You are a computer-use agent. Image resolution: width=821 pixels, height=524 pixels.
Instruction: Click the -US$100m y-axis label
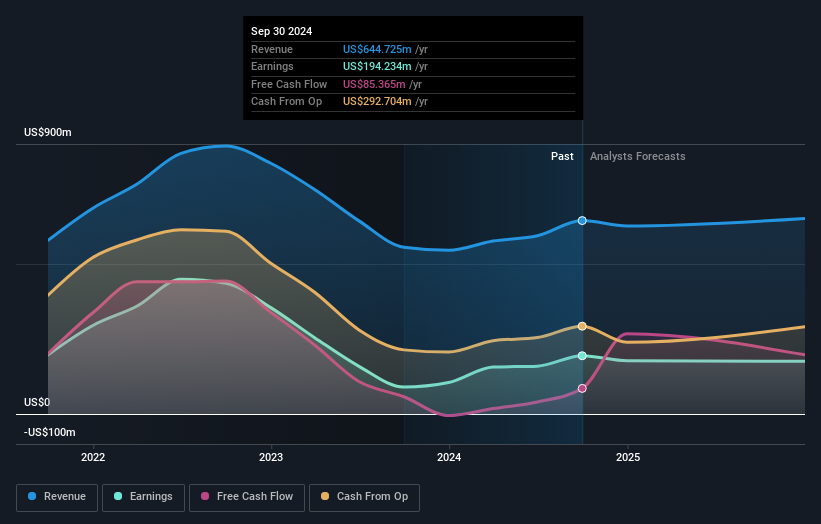[50, 432]
